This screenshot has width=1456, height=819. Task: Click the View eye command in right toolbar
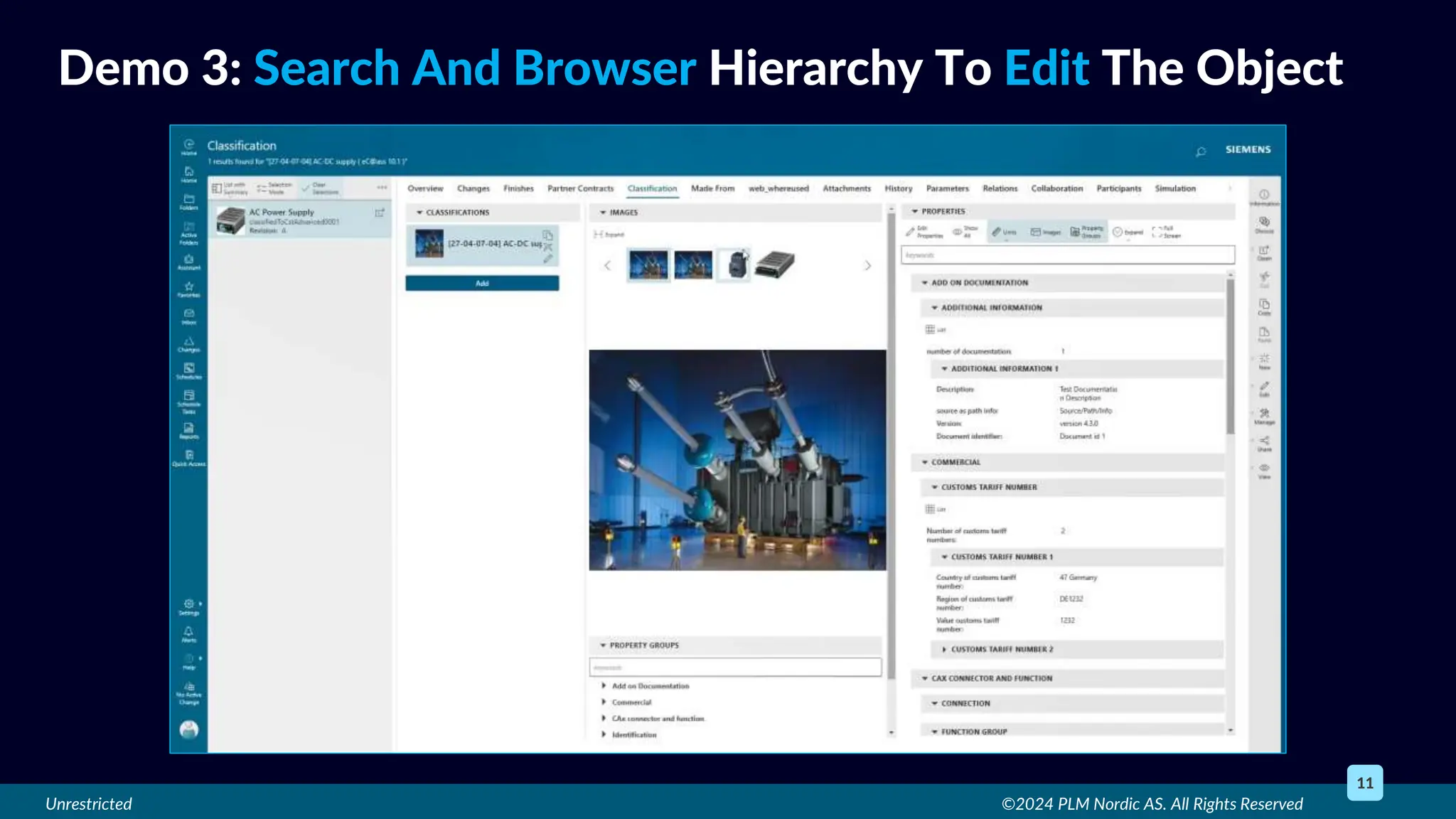(1264, 471)
